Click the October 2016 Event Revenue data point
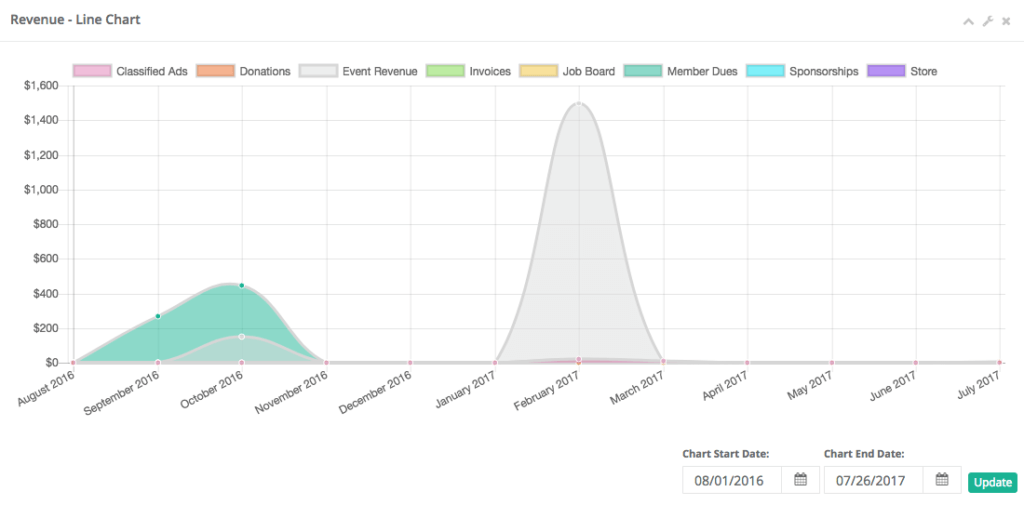 (x=242, y=337)
